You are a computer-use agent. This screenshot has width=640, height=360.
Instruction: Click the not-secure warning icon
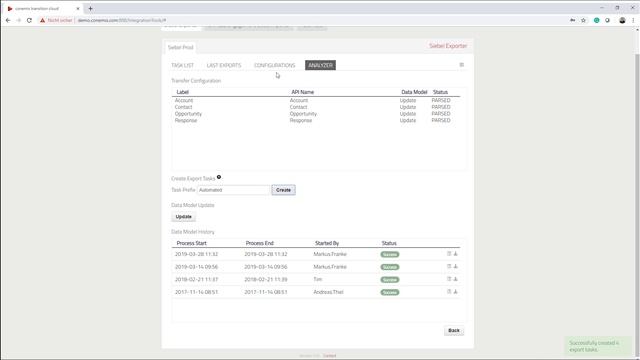(x=42, y=20)
